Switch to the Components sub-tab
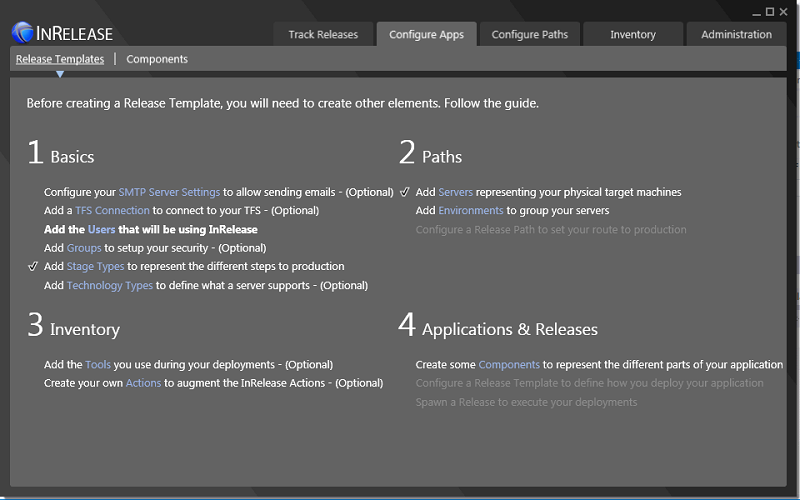This screenshot has width=800, height=500. click(x=157, y=59)
